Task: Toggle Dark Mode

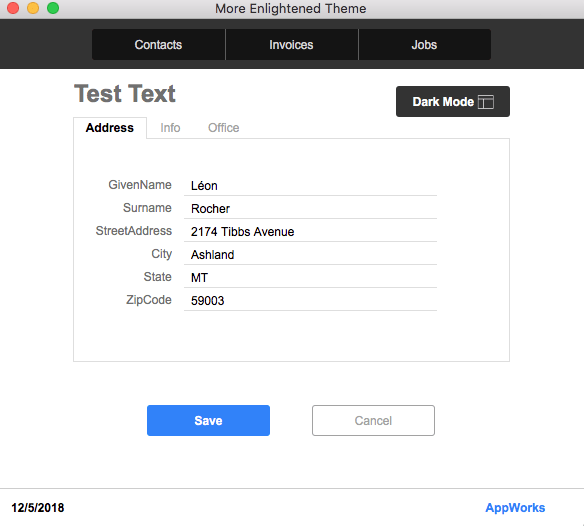Action: 453,102
